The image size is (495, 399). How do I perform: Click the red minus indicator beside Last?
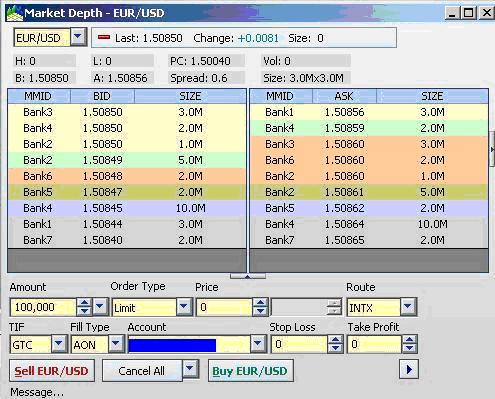pos(104,37)
